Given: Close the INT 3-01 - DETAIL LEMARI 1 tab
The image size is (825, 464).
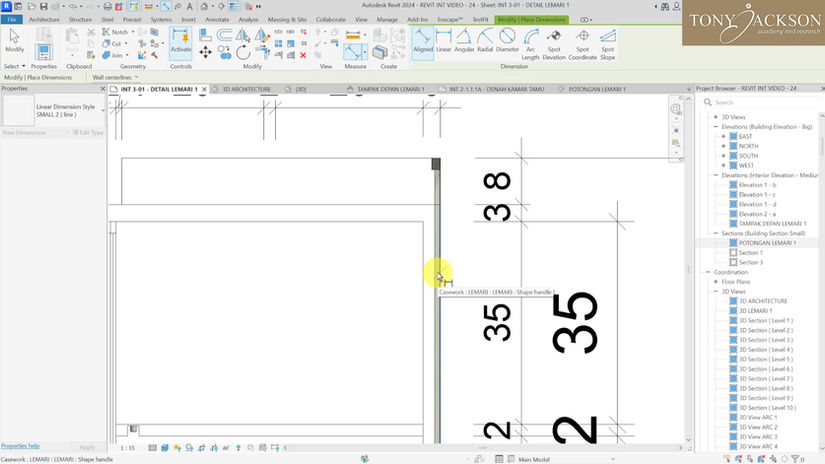Looking at the screenshot, I should (x=204, y=89).
